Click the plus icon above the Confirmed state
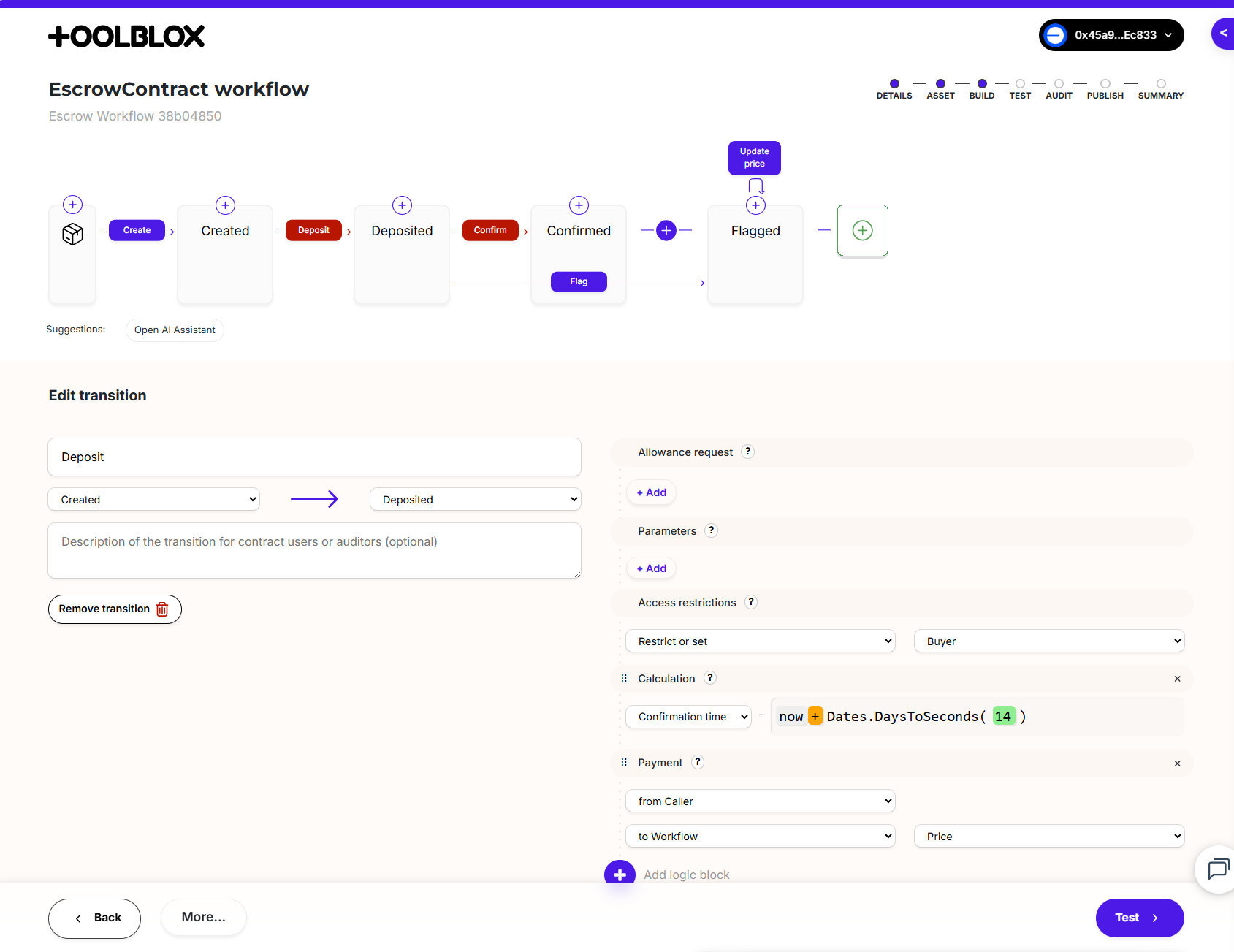 [578, 205]
